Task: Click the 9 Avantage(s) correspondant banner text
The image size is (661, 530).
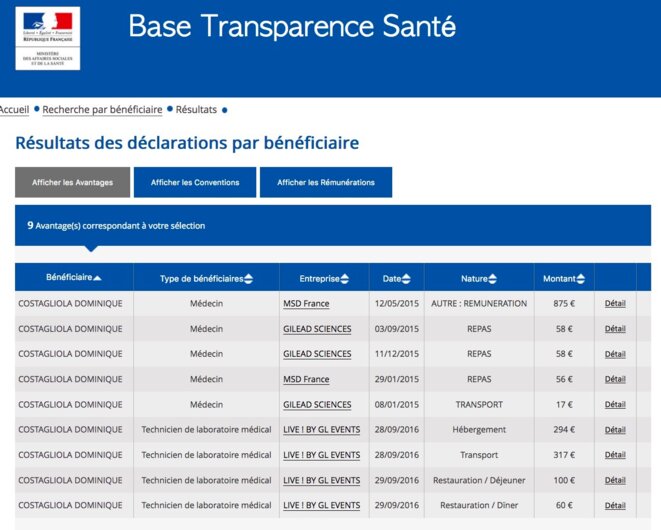Action: point(116,226)
